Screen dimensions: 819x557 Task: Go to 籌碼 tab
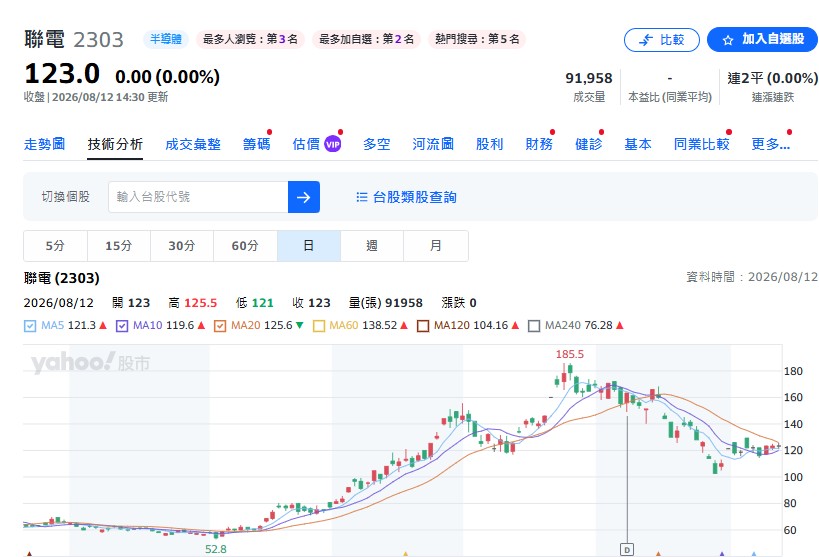pyautogui.click(x=256, y=144)
